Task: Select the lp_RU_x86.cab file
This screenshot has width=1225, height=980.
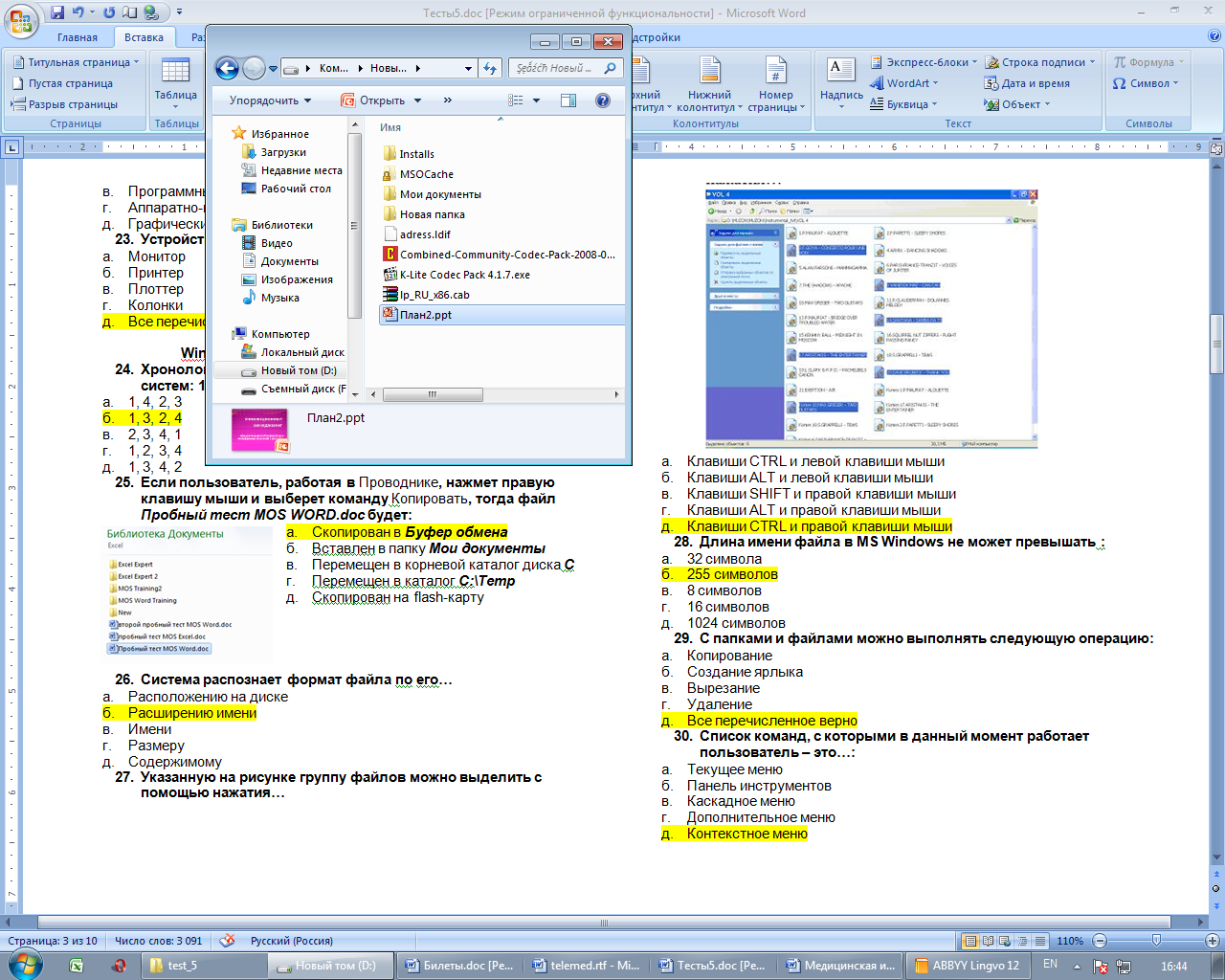Action: [x=434, y=295]
